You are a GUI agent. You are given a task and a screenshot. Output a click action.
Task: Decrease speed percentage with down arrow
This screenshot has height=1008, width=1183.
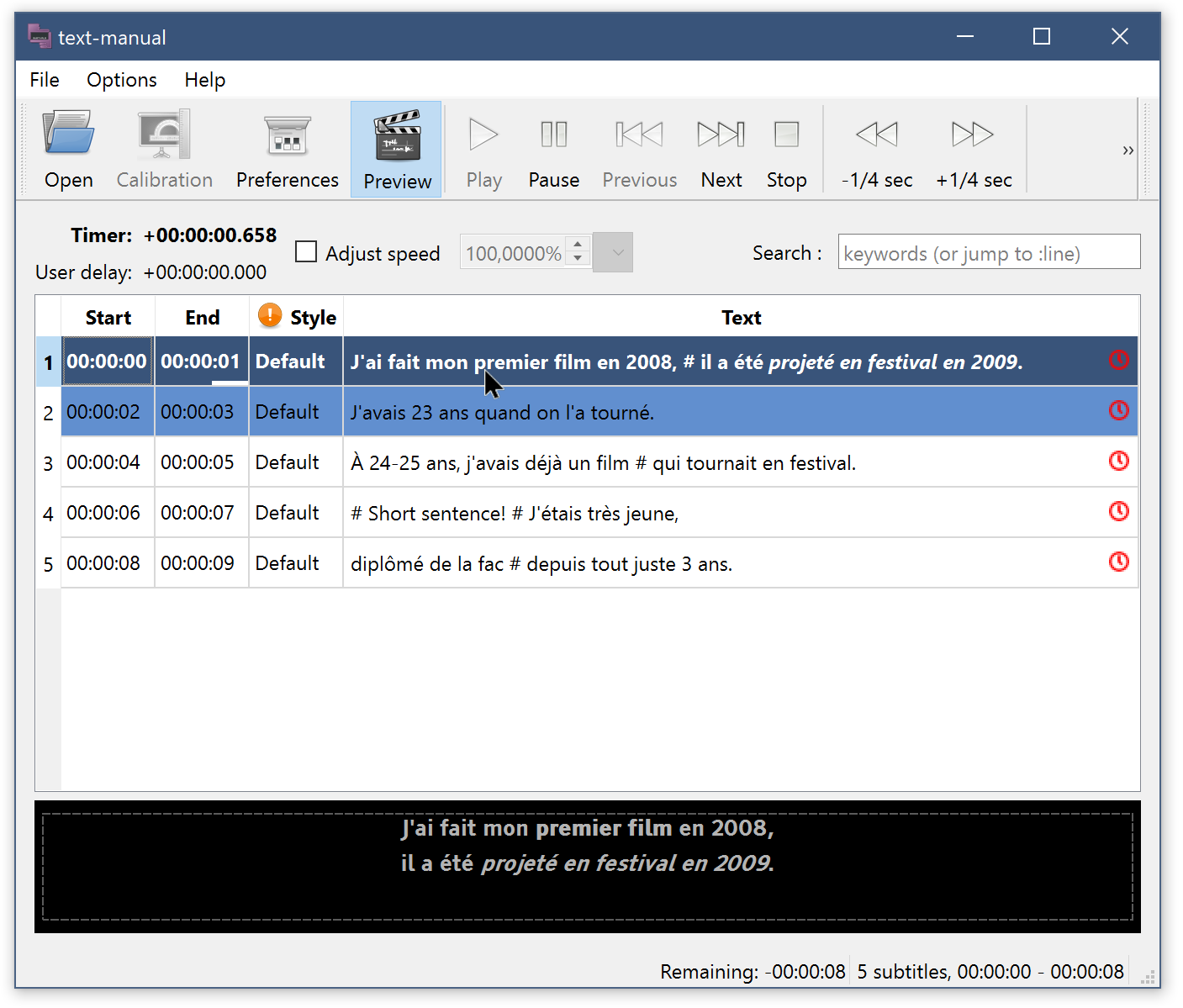pos(578,259)
